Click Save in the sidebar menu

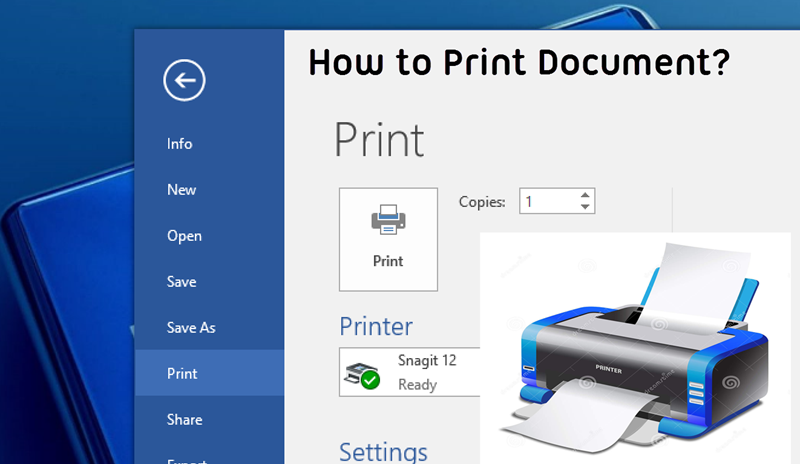click(x=181, y=282)
